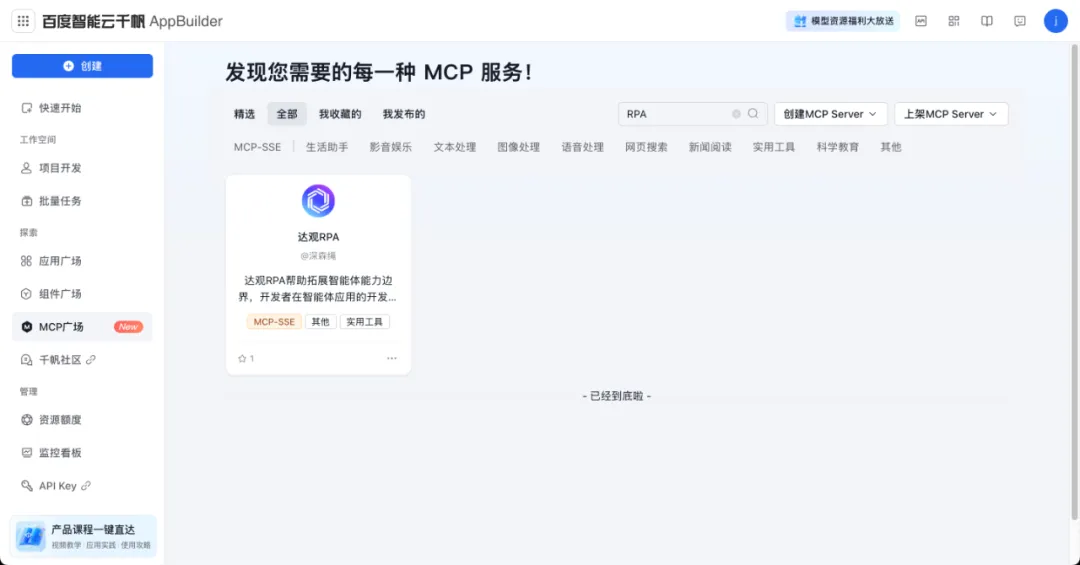Viewport: 1080px width, 565px height.
Task: Click the feedback smiley chat icon
Action: (1020, 21)
